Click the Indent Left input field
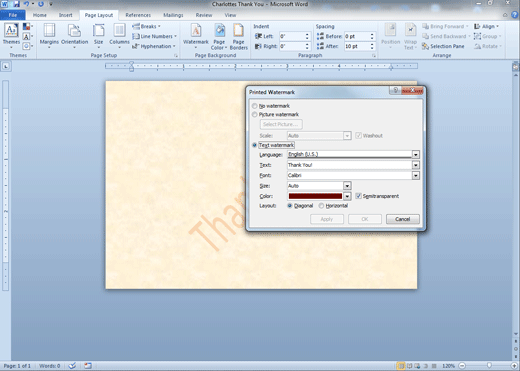The image size is (520, 371). click(292, 36)
